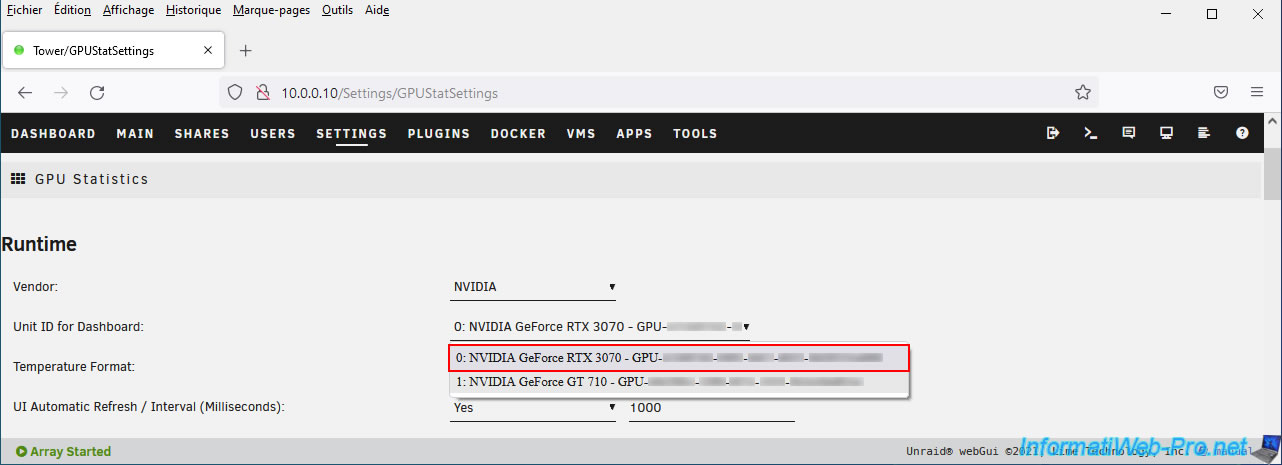The width and height of the screenshot is (1282, 465).
Task: Click the Unraid logout icon
Action: click(1053, 133)
